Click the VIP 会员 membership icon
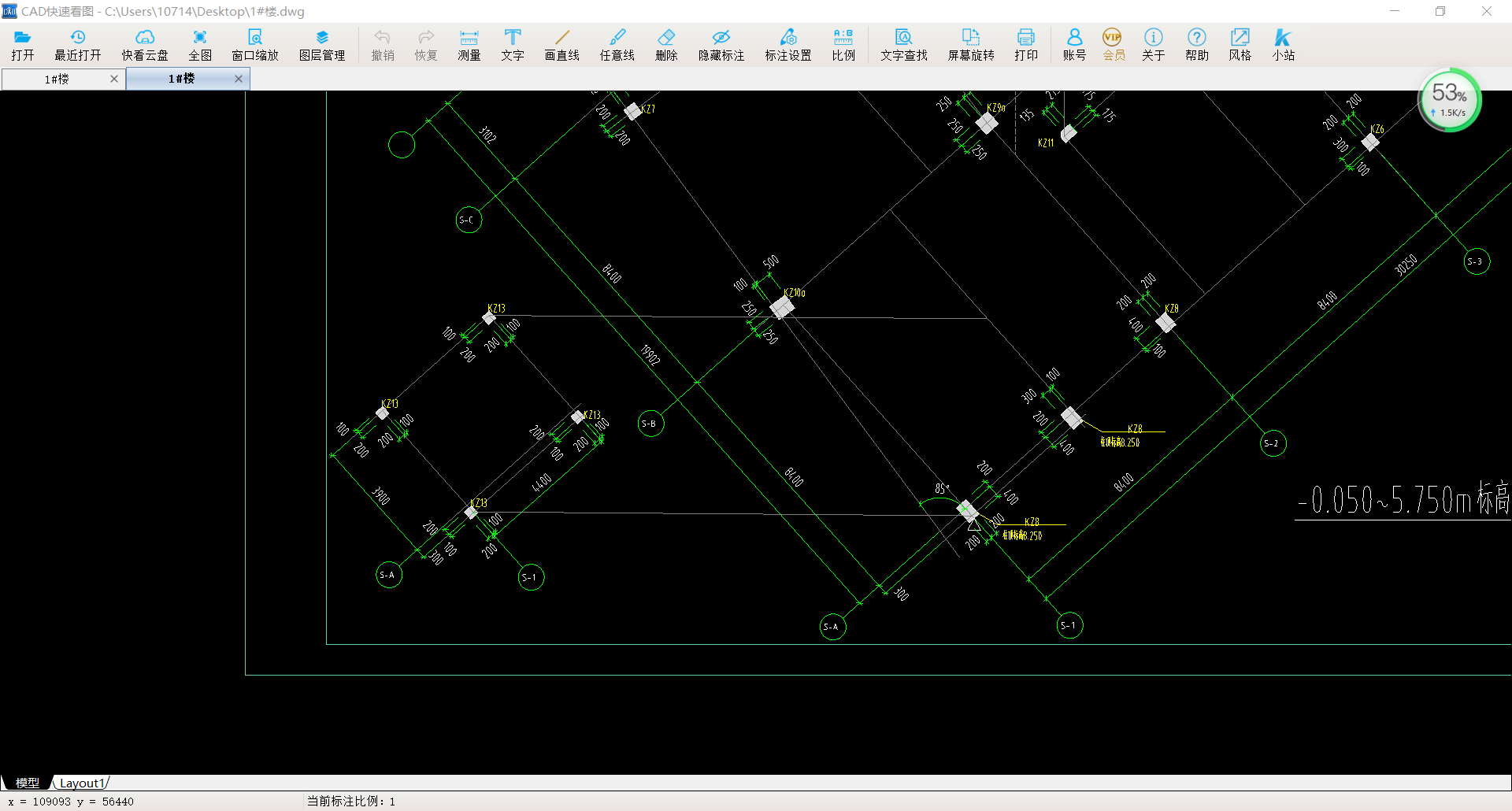This screenshot has height=811, width=1512. pyautogui.click(x=1114, y=44)
